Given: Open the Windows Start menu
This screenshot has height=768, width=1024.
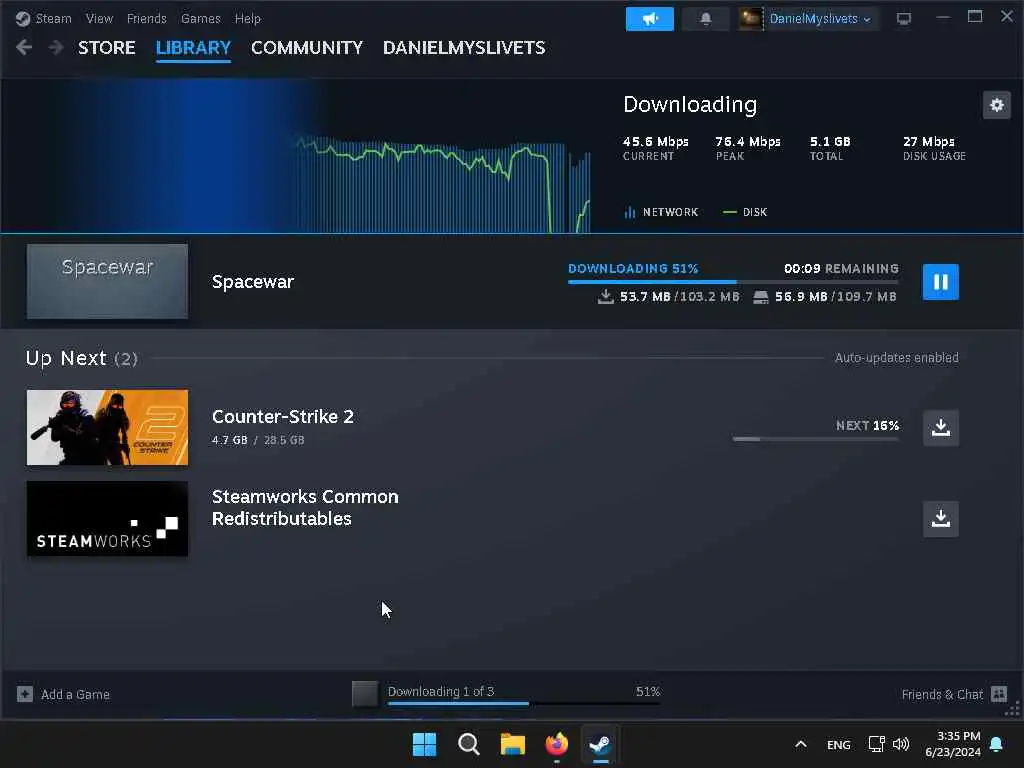Looking at the screenshot, I should tap(424, 744).
